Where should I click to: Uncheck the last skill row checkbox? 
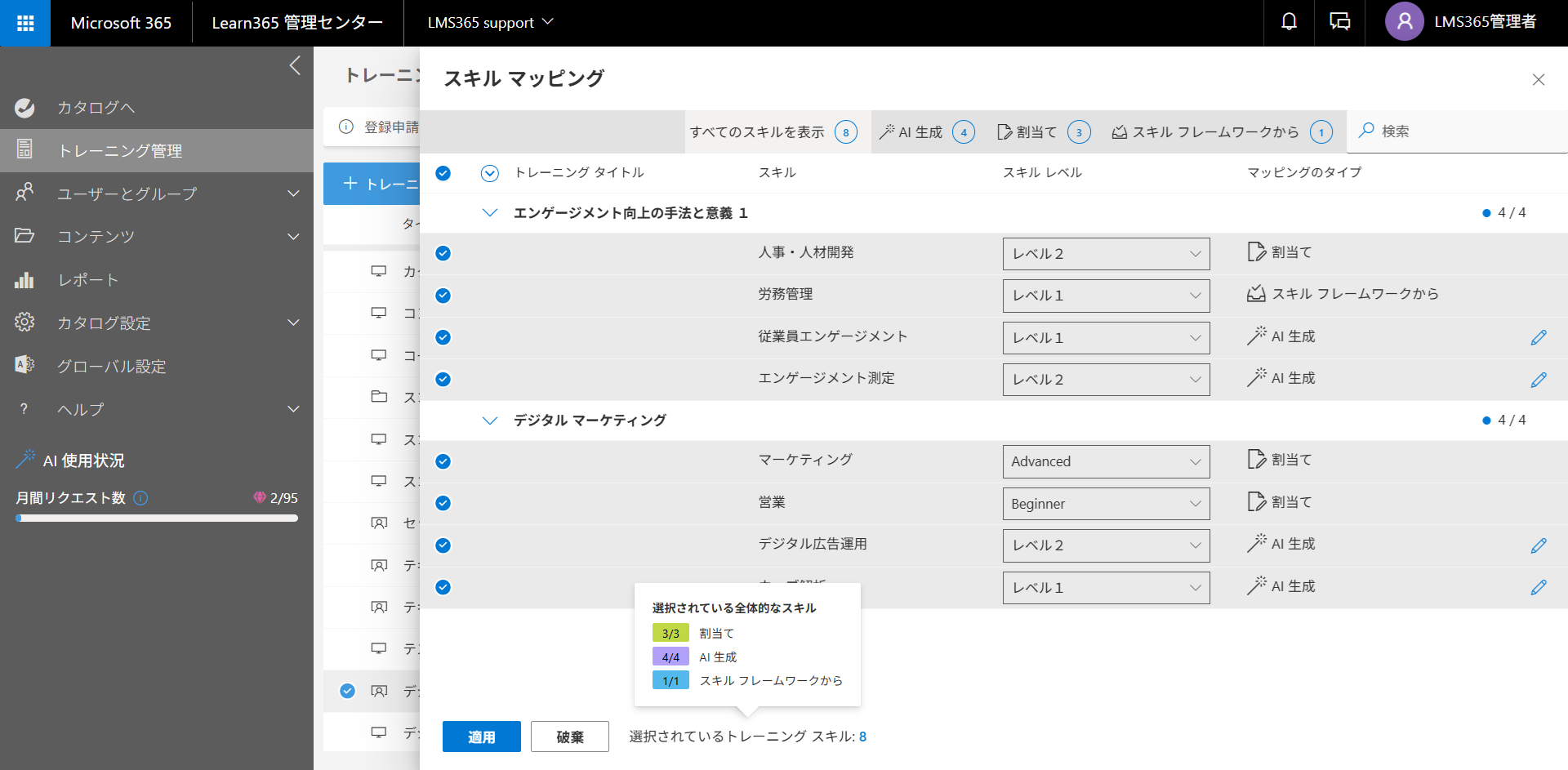443,587
